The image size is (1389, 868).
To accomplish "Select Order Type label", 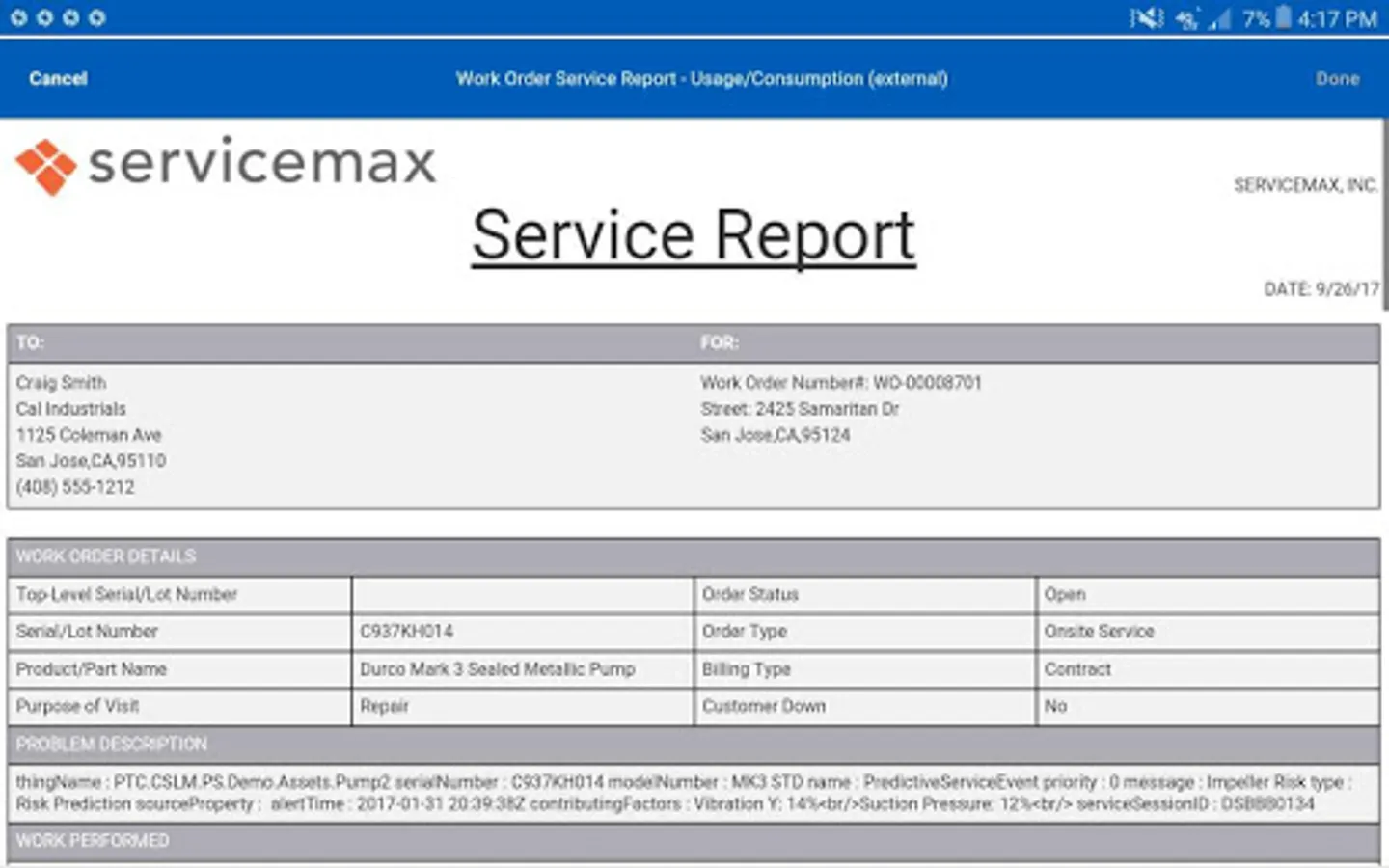I will (x=745, y=632).
